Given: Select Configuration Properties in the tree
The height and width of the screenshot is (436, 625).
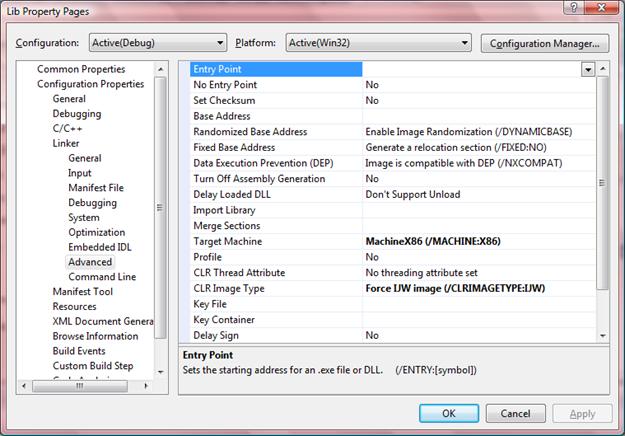Looking at the screenshot, I should 90,84.
